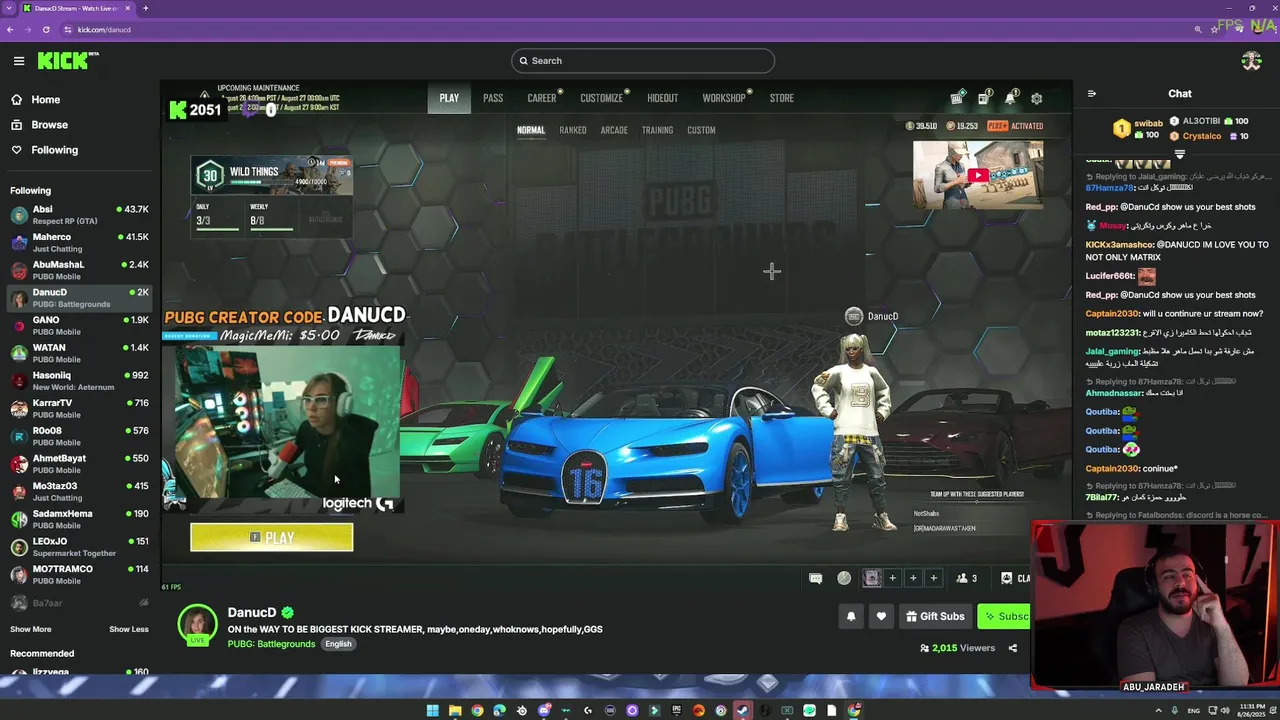Viewport: 1280px width, 720px height.
Task: Open KarrarTV channel in following list
Action: tap(79, 409)
